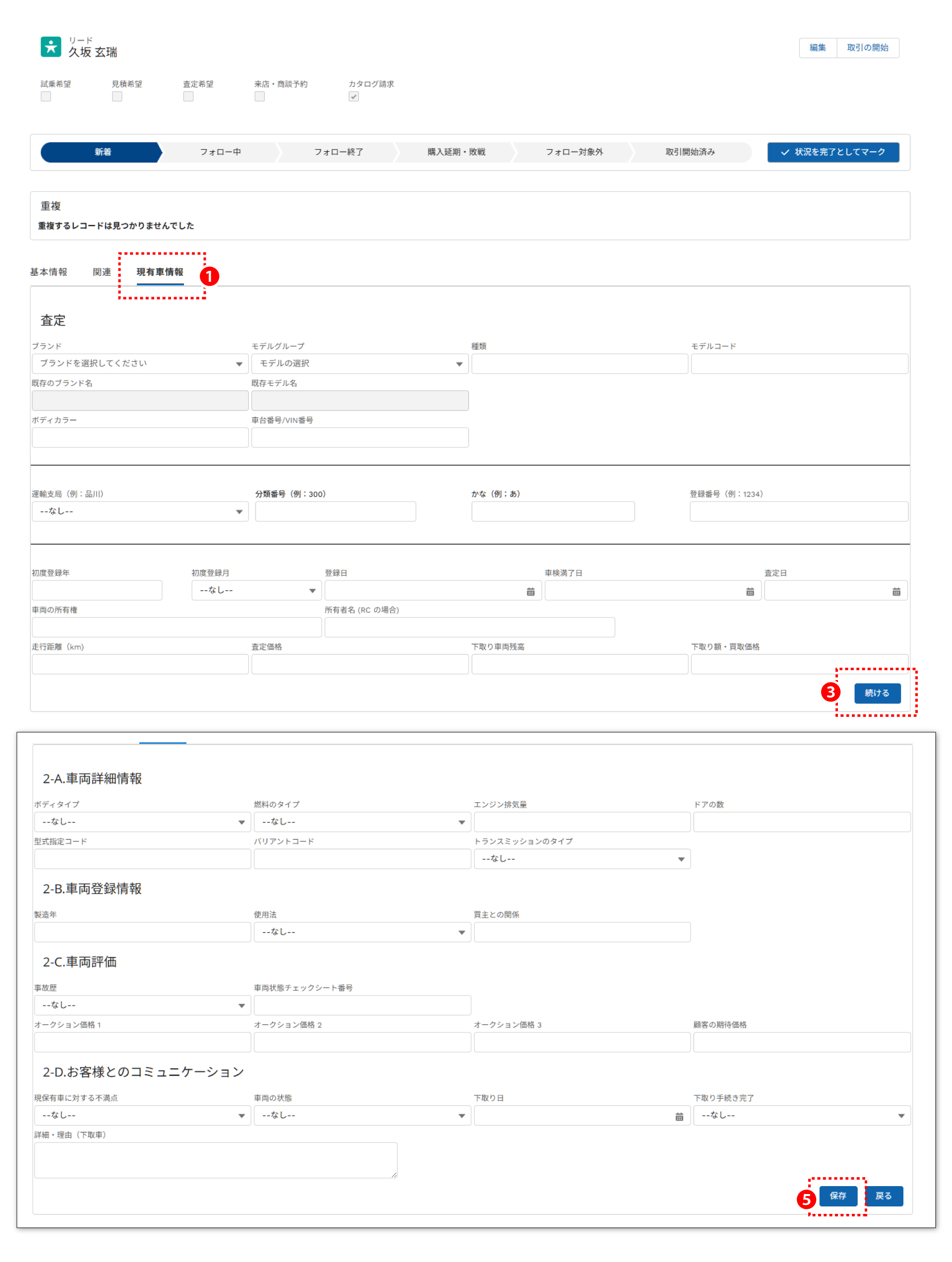
Task: Click the lead star icon
Action: tap(51, 47)
